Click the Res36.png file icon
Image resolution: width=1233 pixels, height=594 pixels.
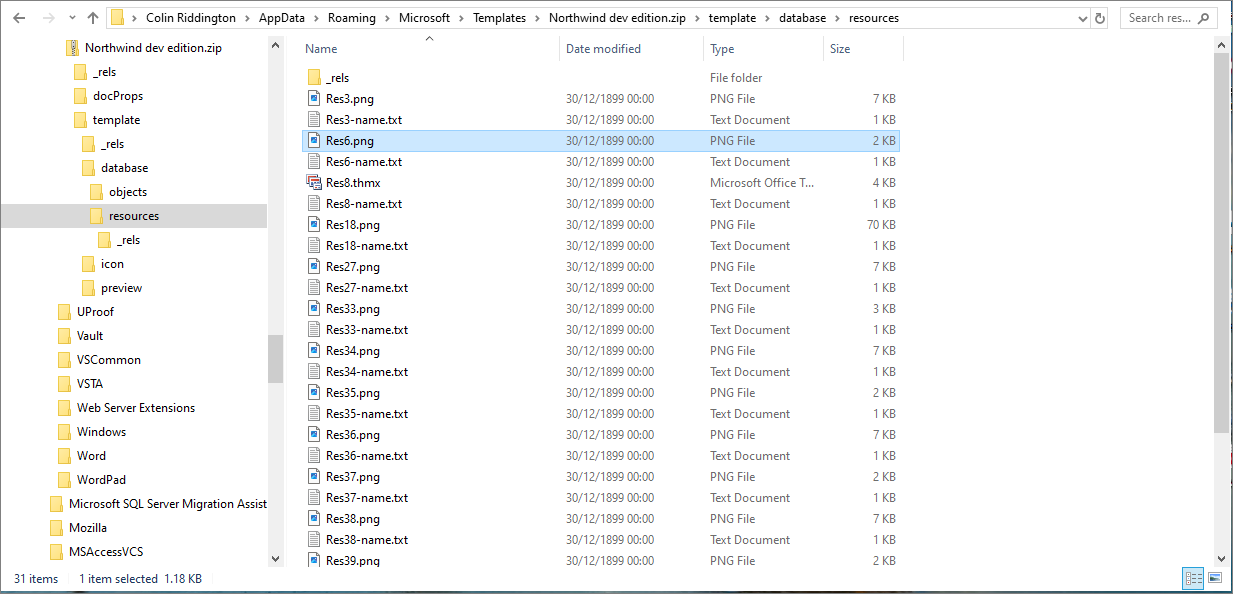[314, 435]
